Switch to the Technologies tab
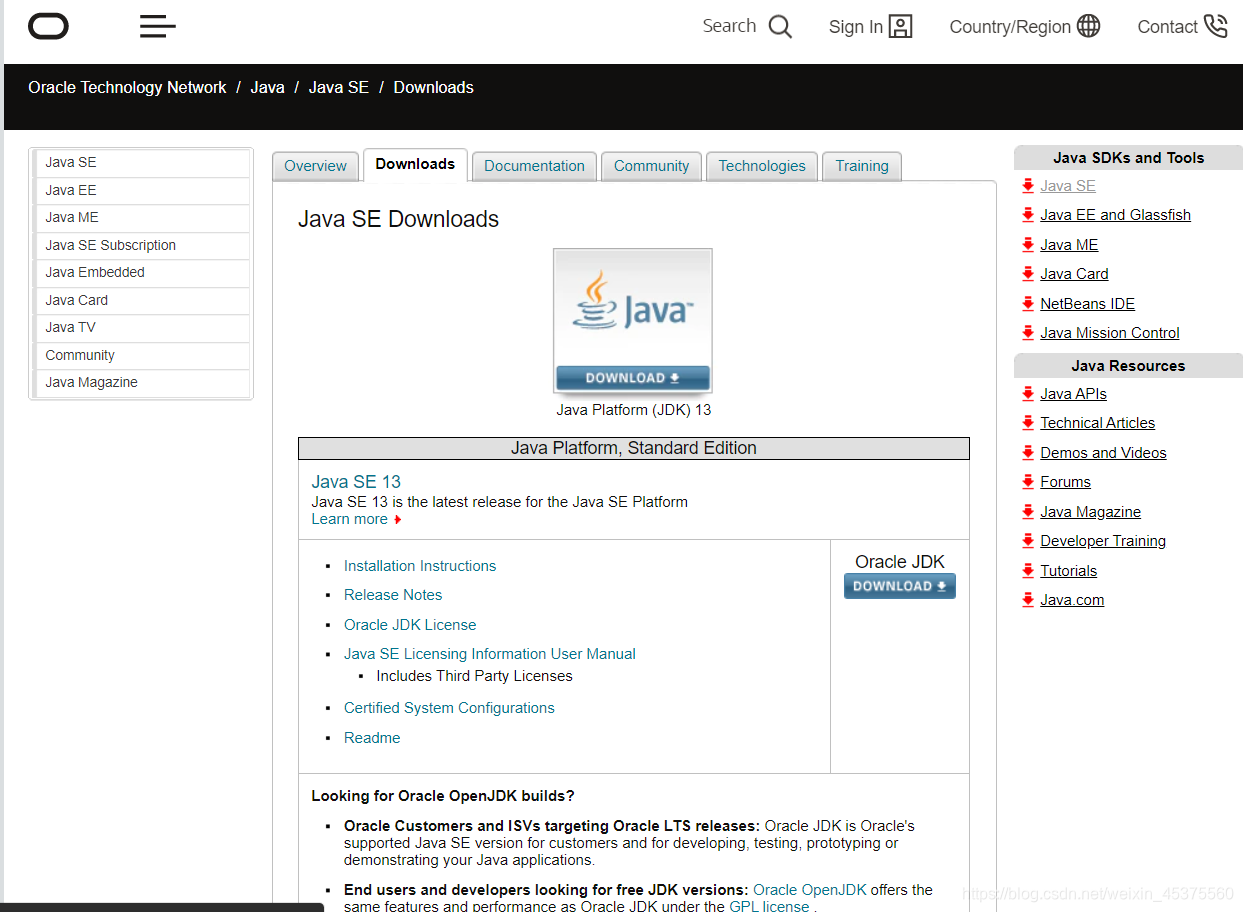The width and height of the screenshot is (1243, 912). (762, 166)
